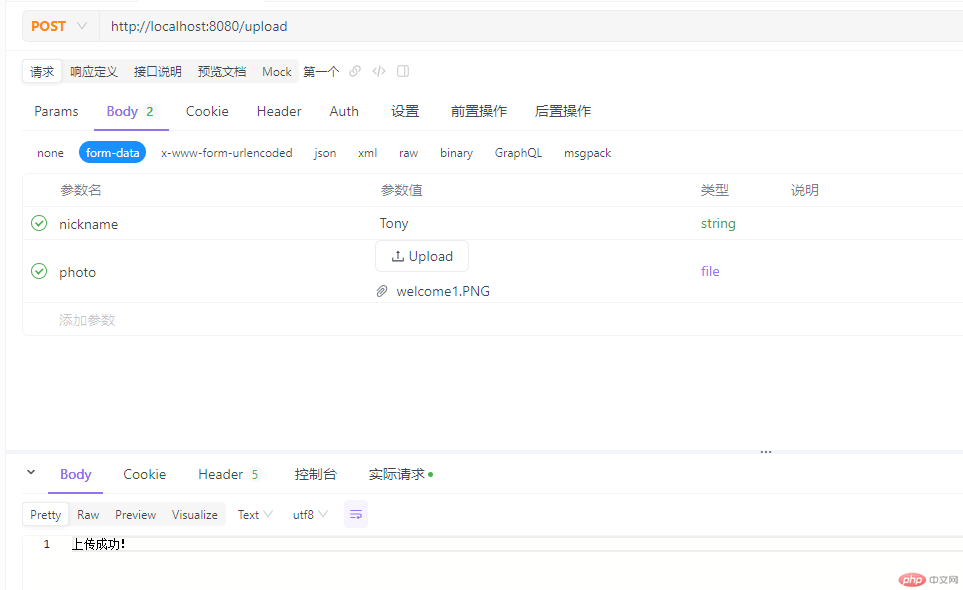Image resolution: width=963 pixels, height=590 pixels.
Task: Open the Auth tab
Action: 344,111
